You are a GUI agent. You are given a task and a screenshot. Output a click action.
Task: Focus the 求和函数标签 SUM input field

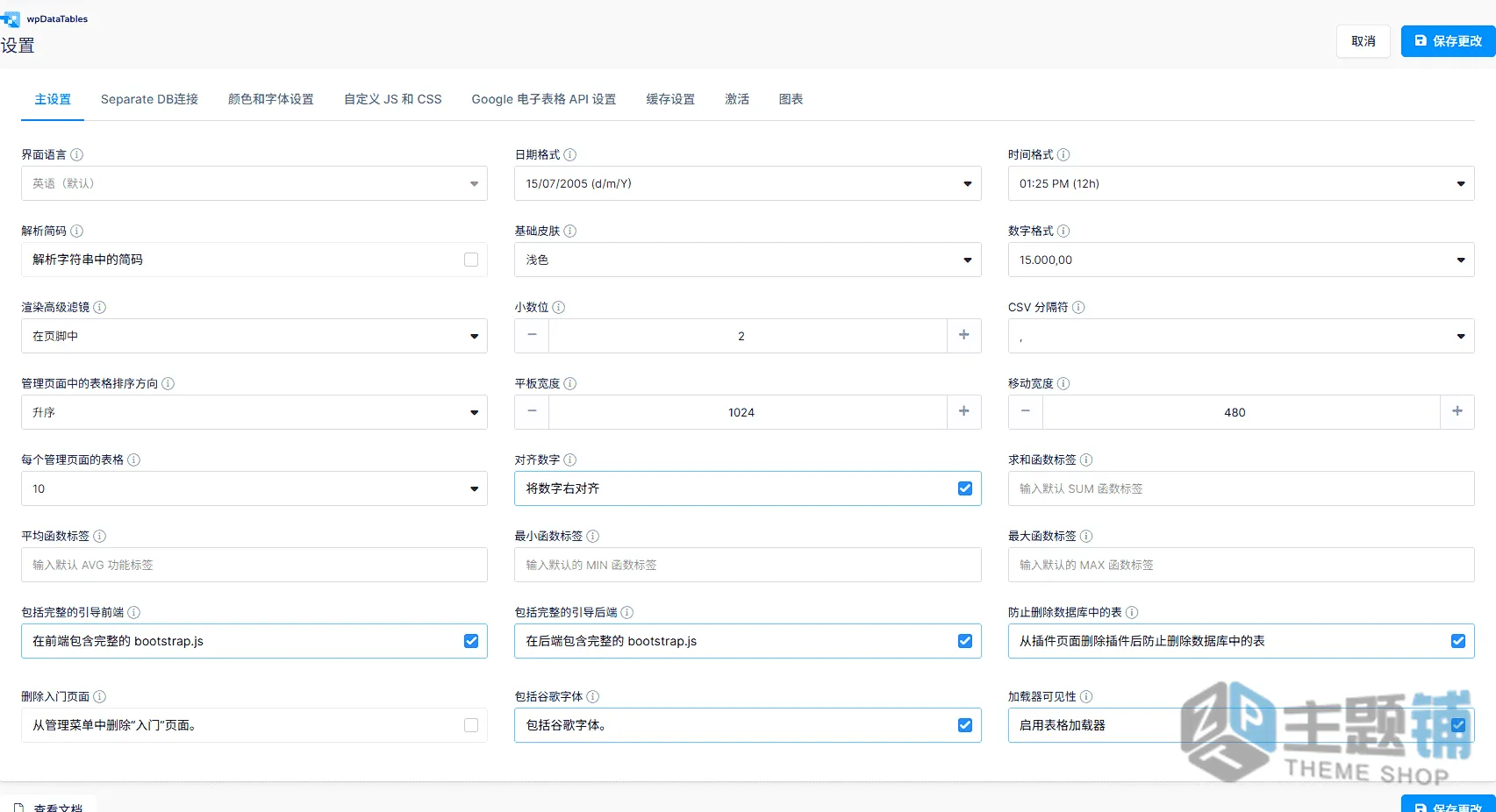(x=1242, y=488)
